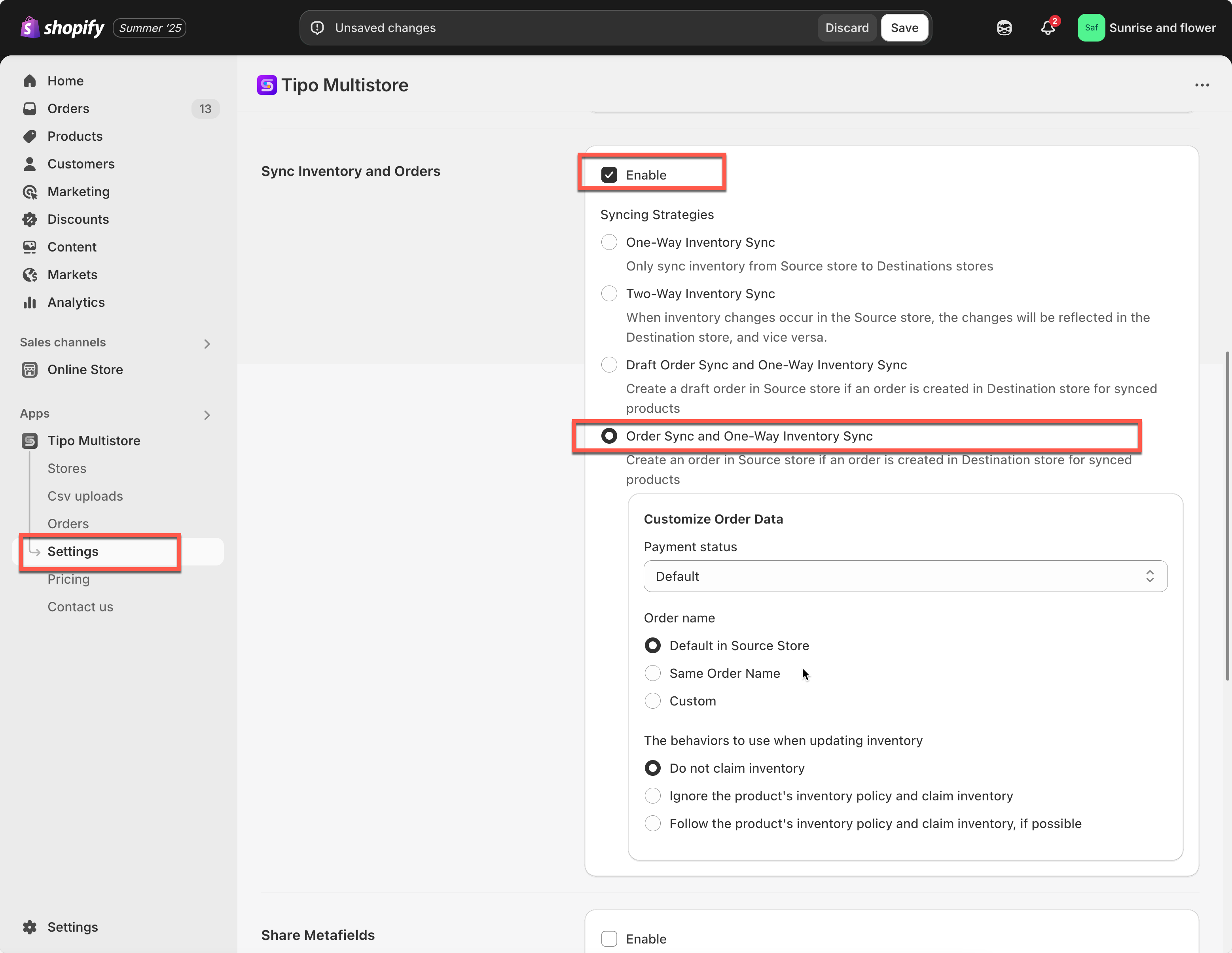Save the unsaved changes
This screenshot has width=1232, height=953.
(904, 28)
